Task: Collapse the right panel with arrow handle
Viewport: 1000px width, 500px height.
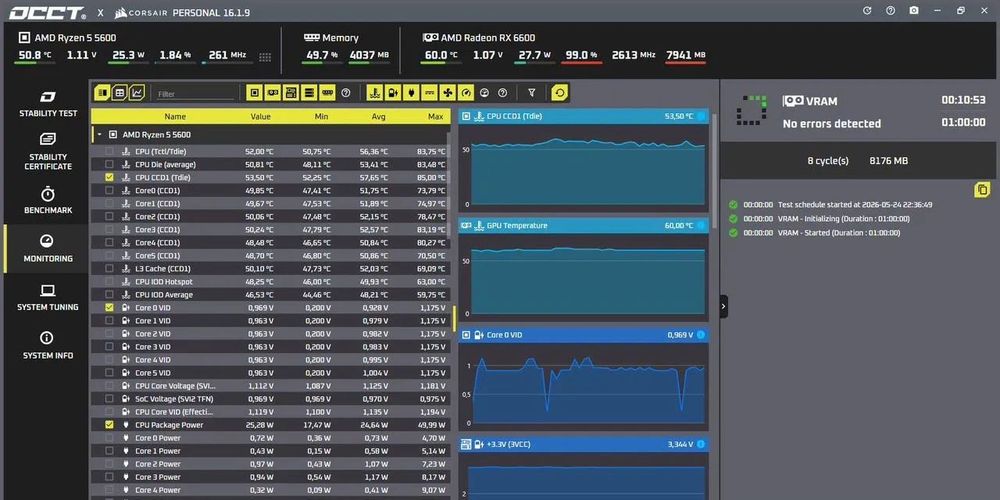Action: (723, 306)
